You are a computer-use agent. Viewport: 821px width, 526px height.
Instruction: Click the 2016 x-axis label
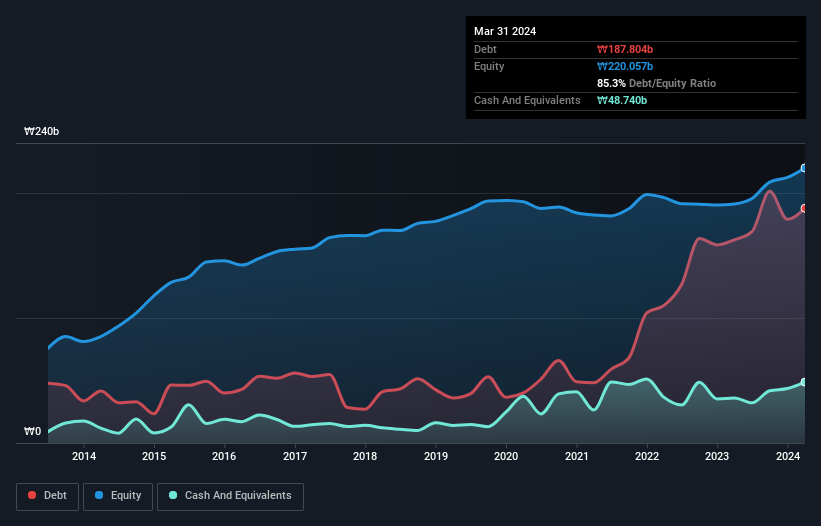click(224, 456)
